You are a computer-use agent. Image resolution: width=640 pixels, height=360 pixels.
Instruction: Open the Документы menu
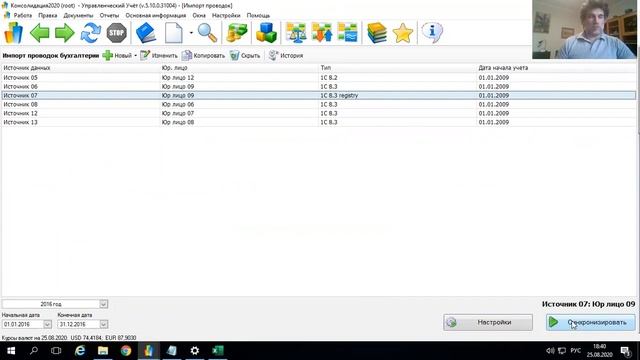point(78,15)
